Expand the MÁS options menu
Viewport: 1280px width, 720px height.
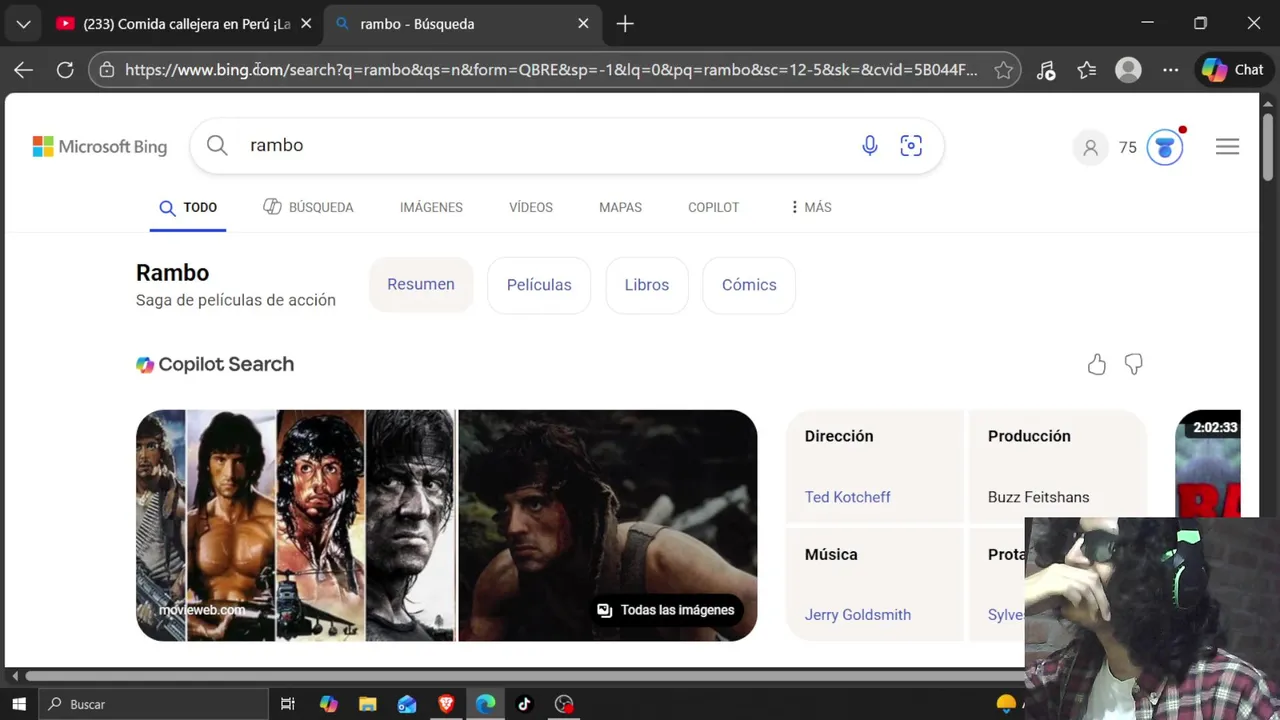click(x=810, y=207)
